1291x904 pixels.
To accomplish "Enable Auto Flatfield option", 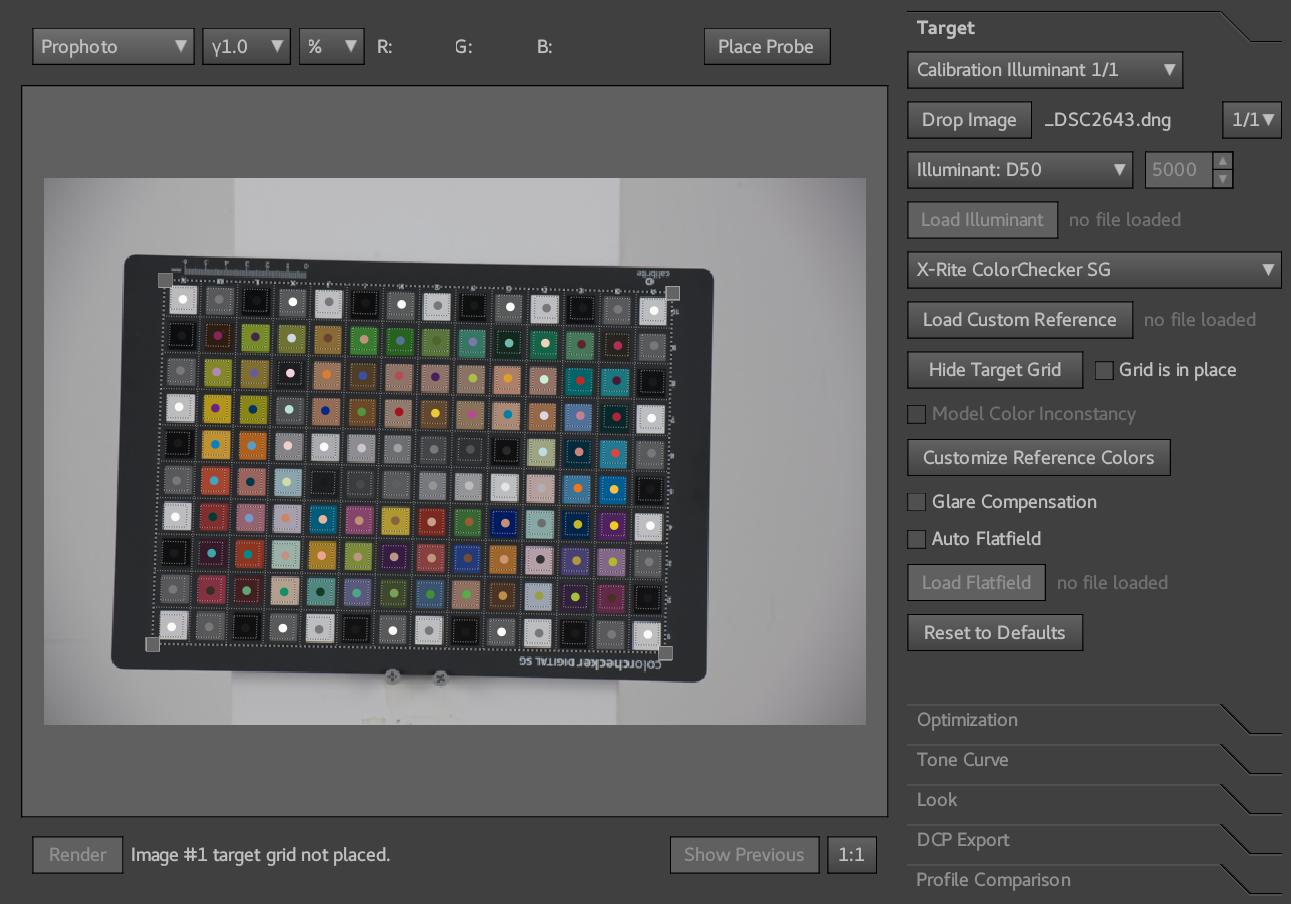I will (x=916, y=539).
